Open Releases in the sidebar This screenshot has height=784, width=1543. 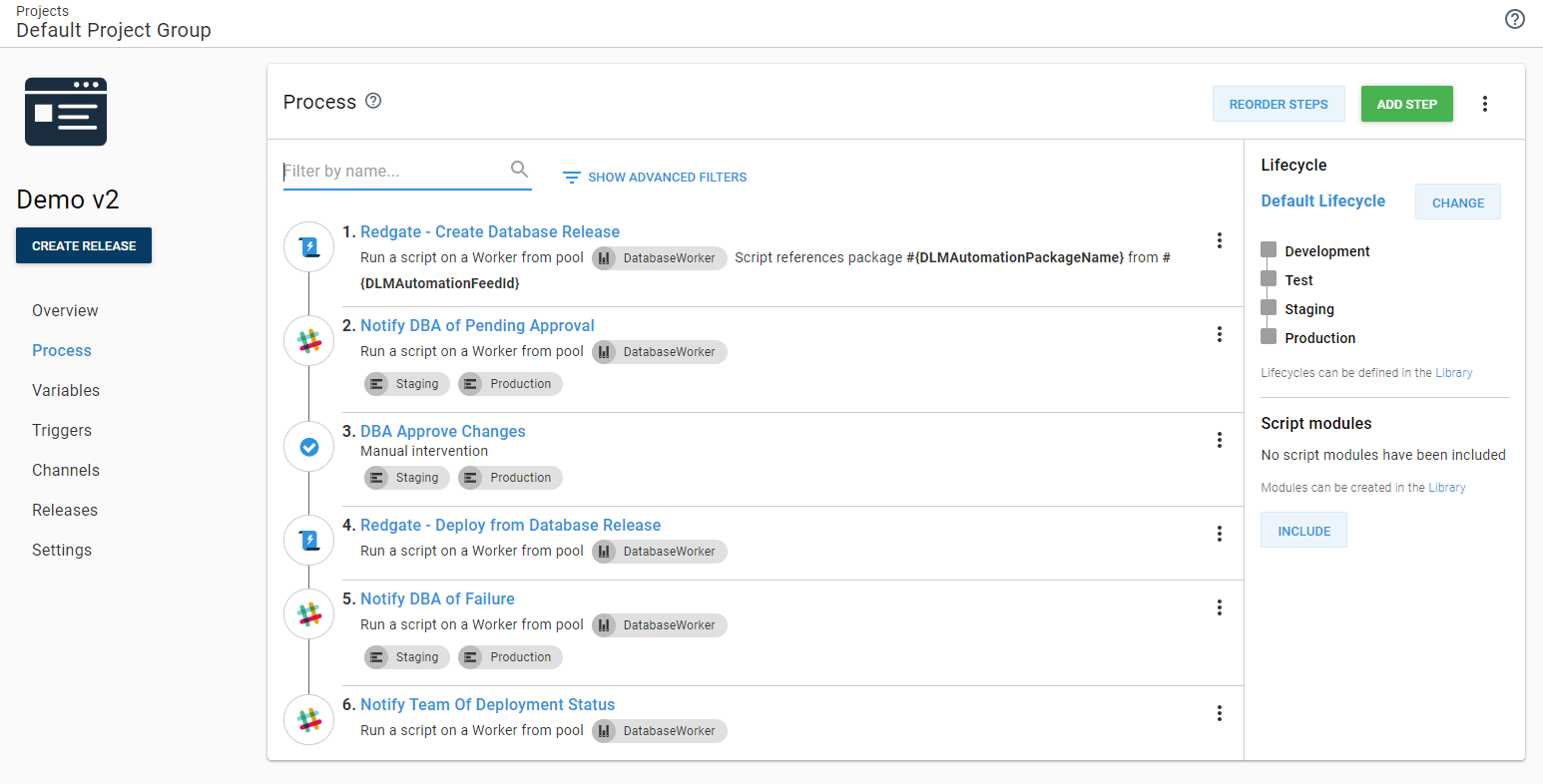[x=65, y=510]
